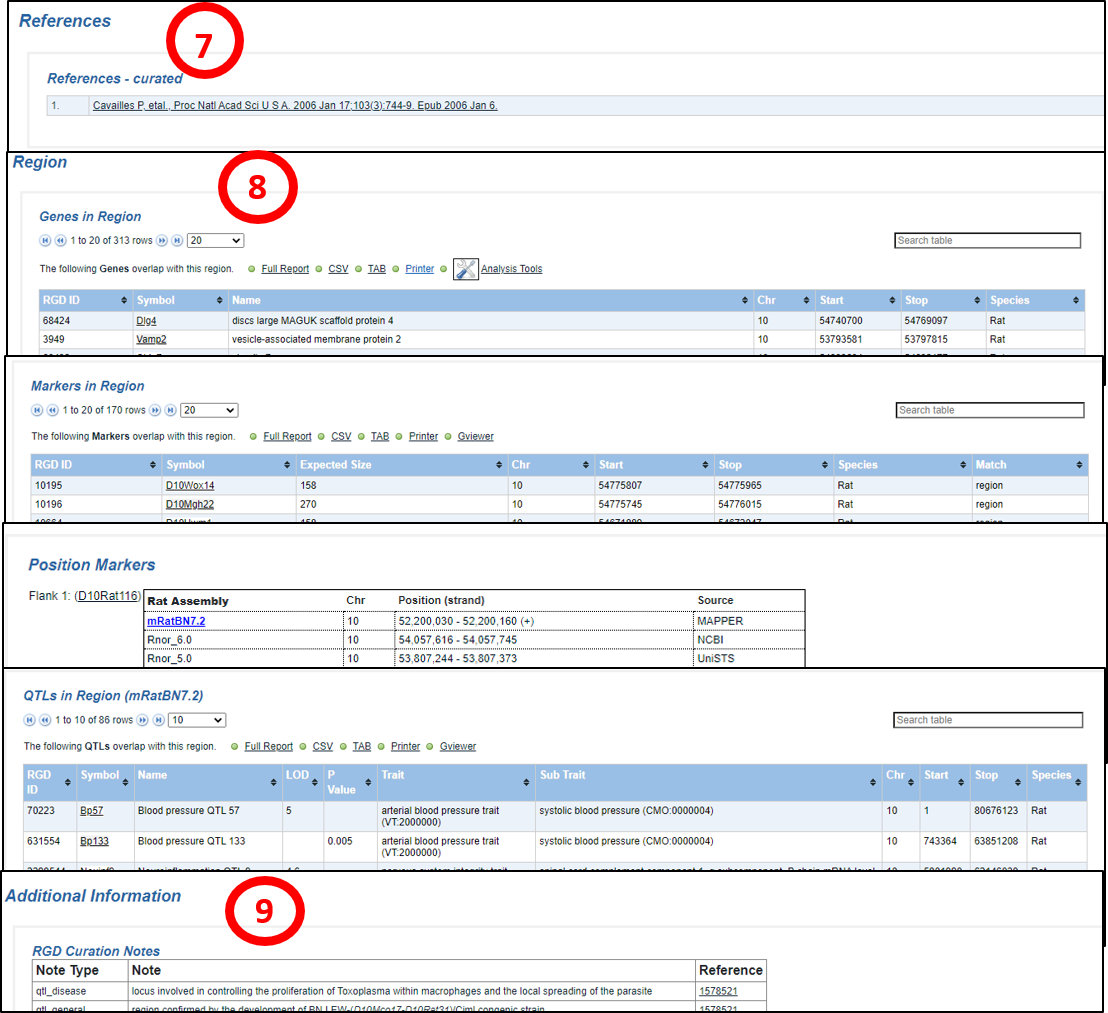Viewport: 1108px width, 1013px height.
Task: Go to next page of Markers table
Action: [156, 410]
